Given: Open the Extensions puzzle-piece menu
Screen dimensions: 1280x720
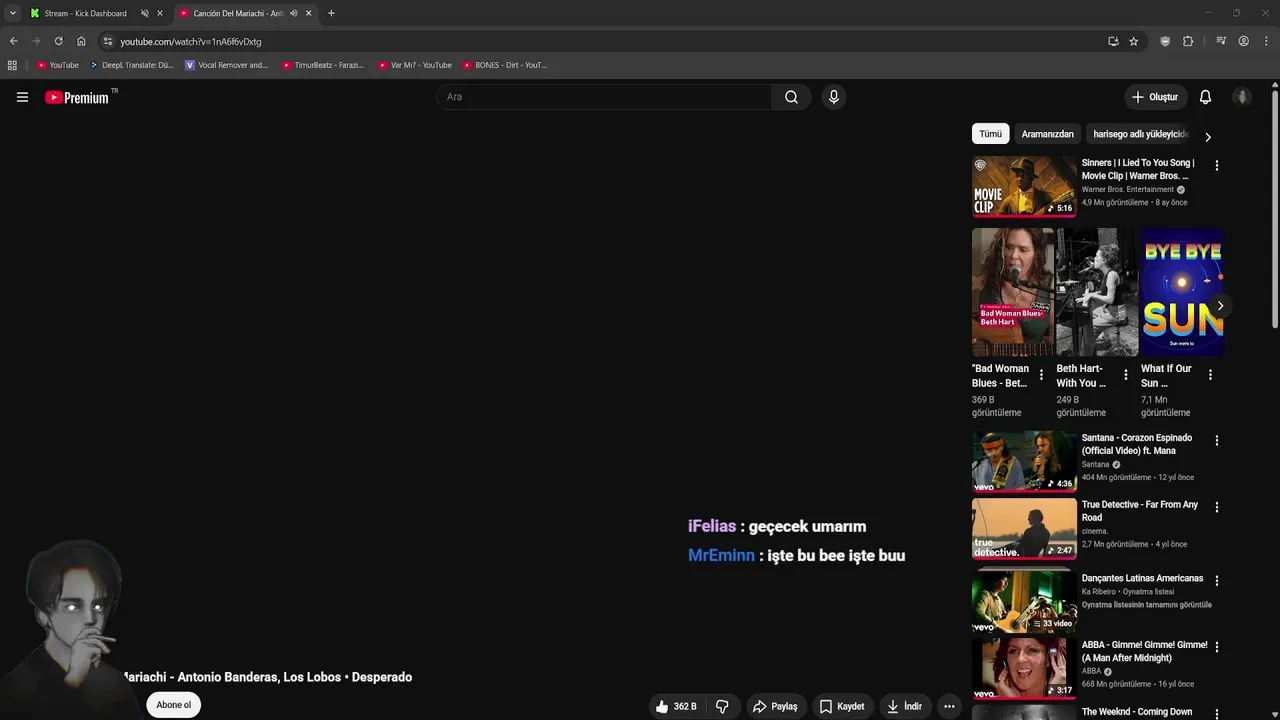Looking at the screenshot, I should tap(1188, 41).
